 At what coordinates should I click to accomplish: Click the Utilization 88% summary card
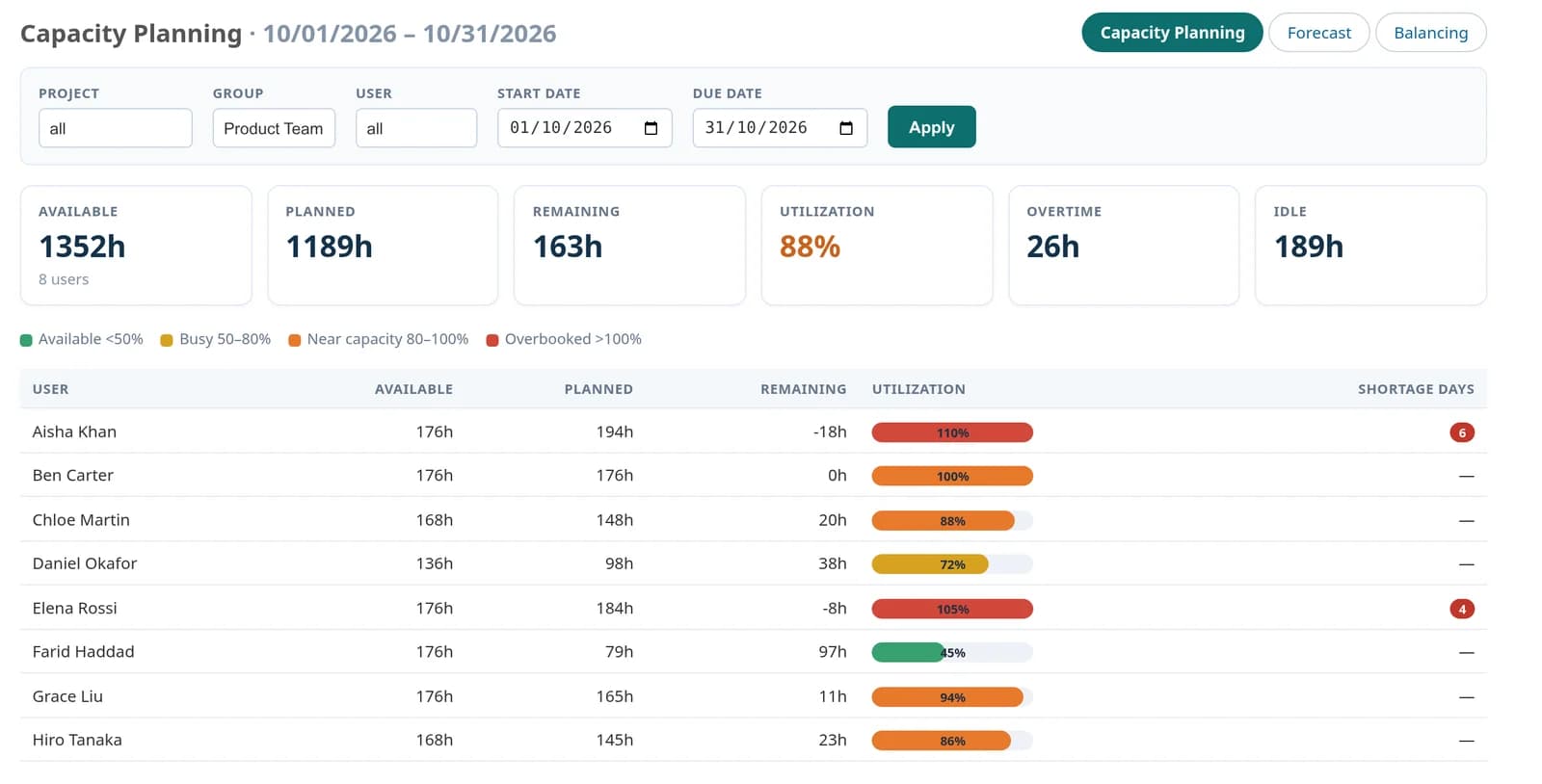coord(877,246)
